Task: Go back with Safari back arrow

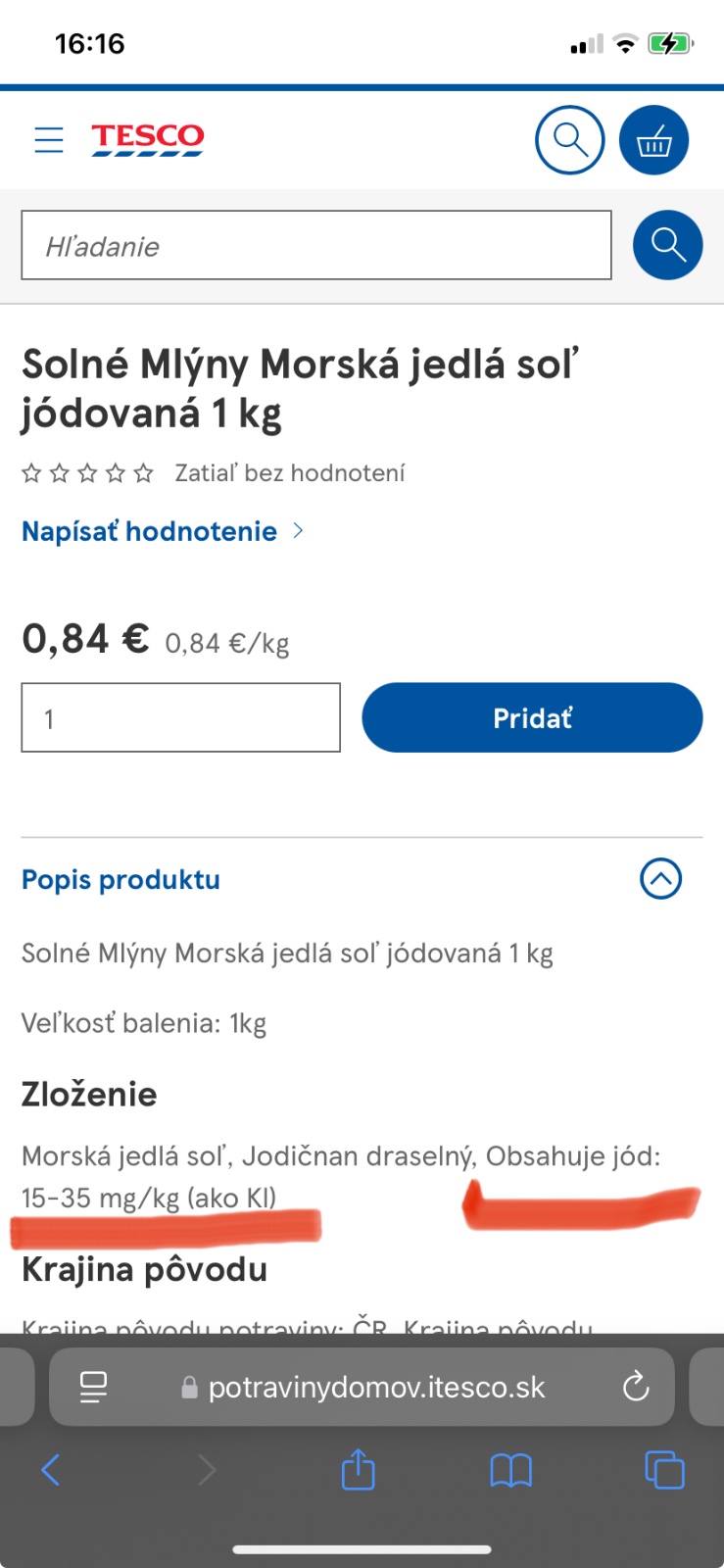Action: click(51, 1470)
